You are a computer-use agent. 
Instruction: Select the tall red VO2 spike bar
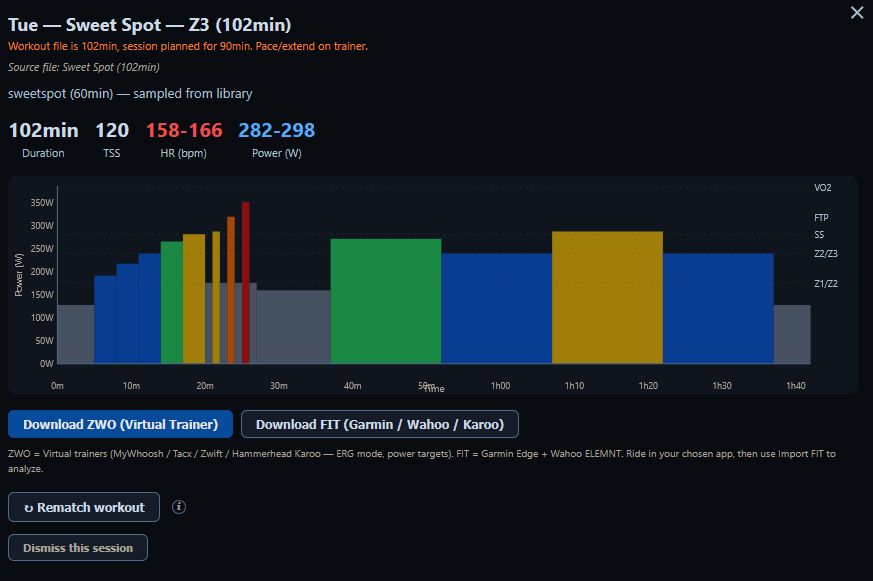tap(246, 283)
